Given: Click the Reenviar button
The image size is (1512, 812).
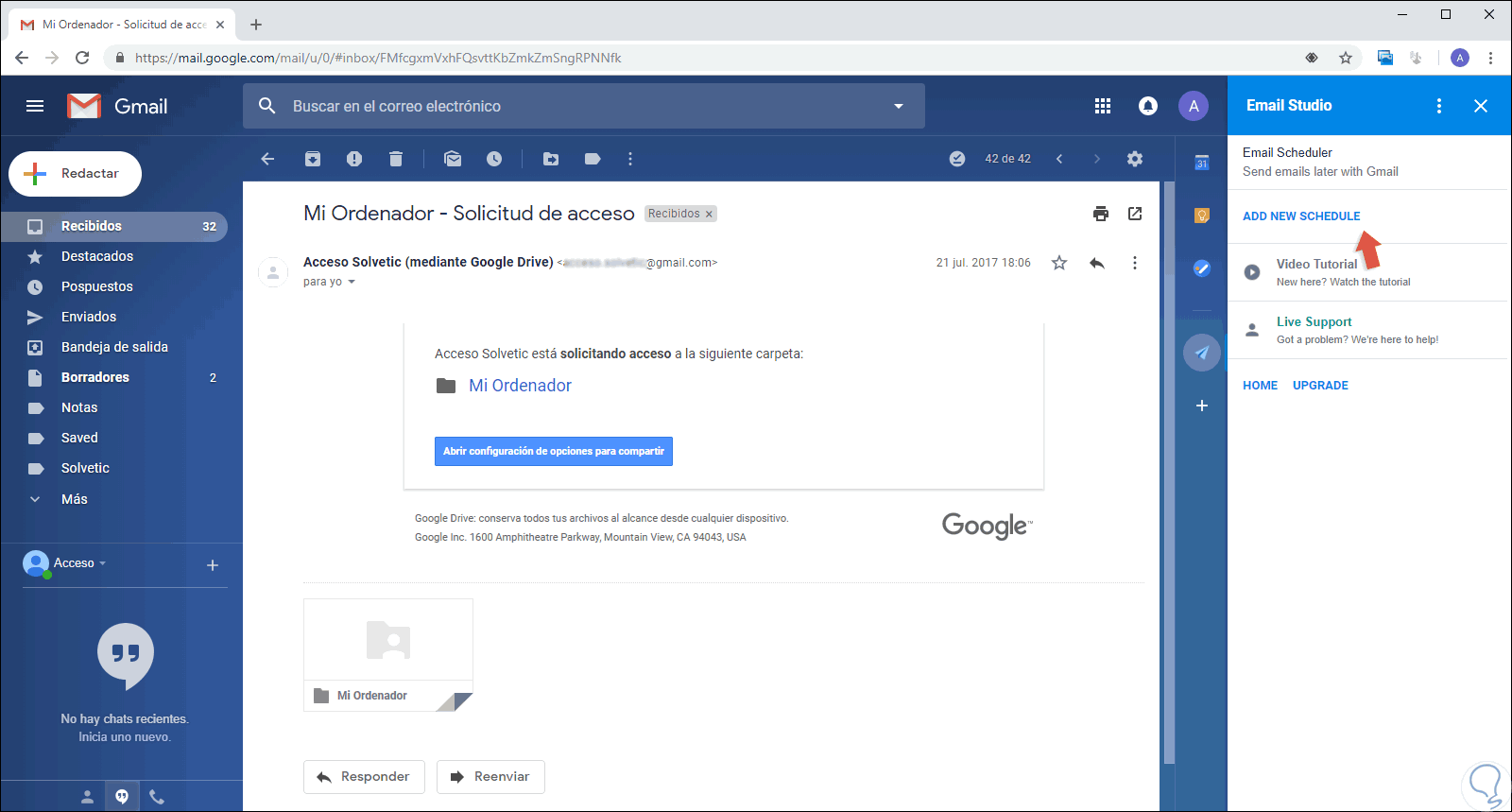Looking at the screenshot, I should (x=490, y=777).
